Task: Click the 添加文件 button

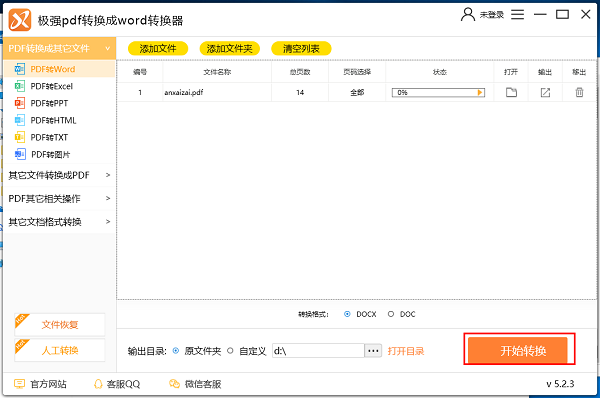Action: (158, 49)
